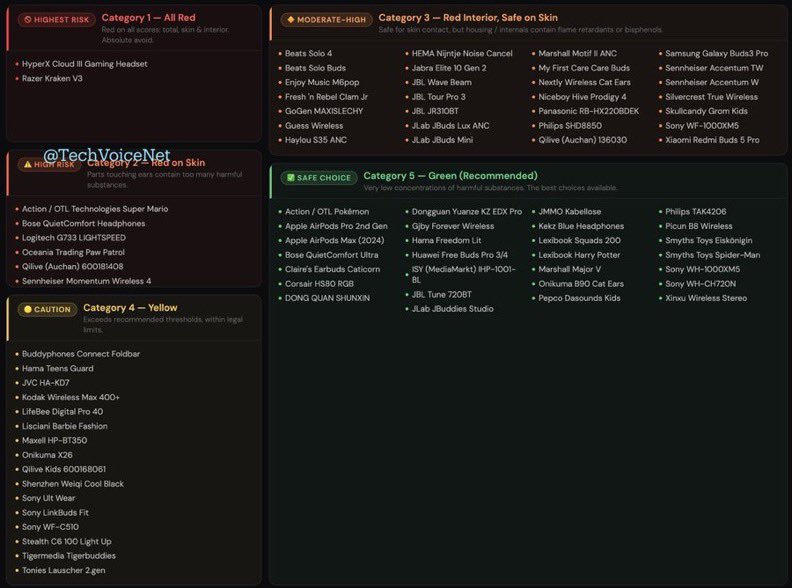Select Logitech G733 LIGHTSPEED entry
The height and width of the screenshot is (588, 792).
(x=74, y=237)
